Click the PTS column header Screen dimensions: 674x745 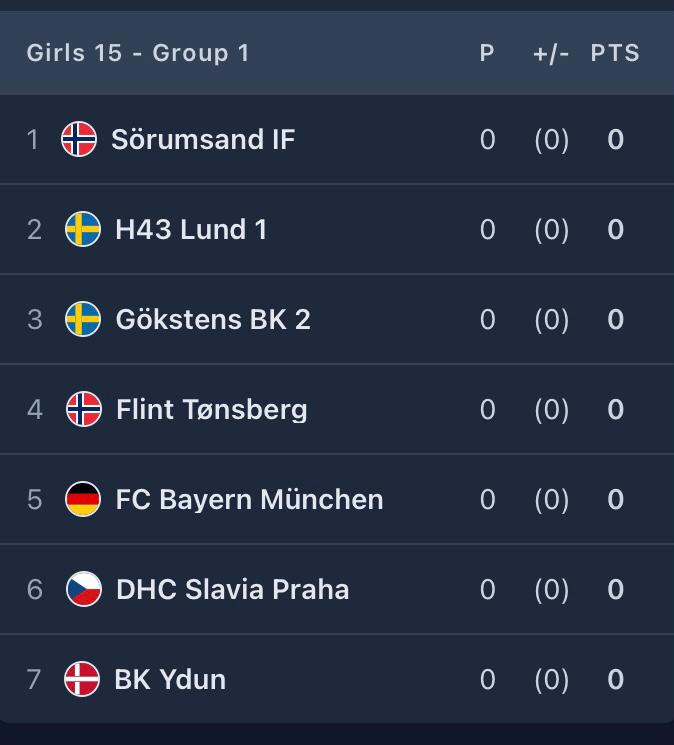tap(615, 53)
